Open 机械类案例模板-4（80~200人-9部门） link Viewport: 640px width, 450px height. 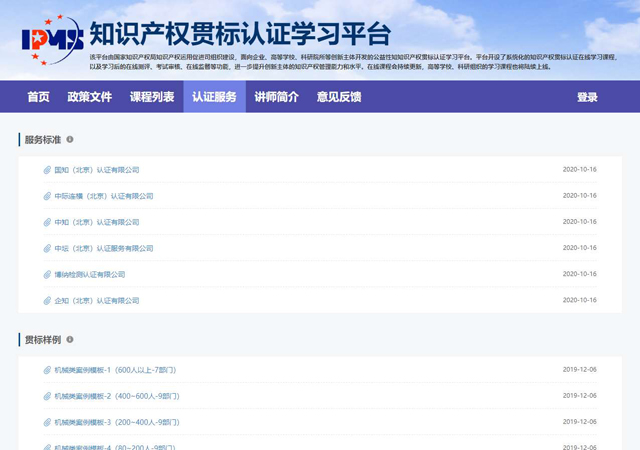tap(115, 447)
